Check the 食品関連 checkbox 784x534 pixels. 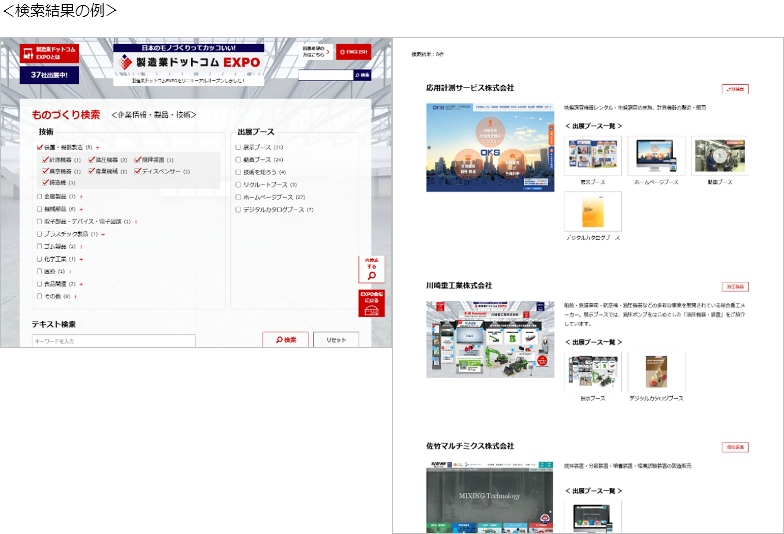[x=40, y=284]
